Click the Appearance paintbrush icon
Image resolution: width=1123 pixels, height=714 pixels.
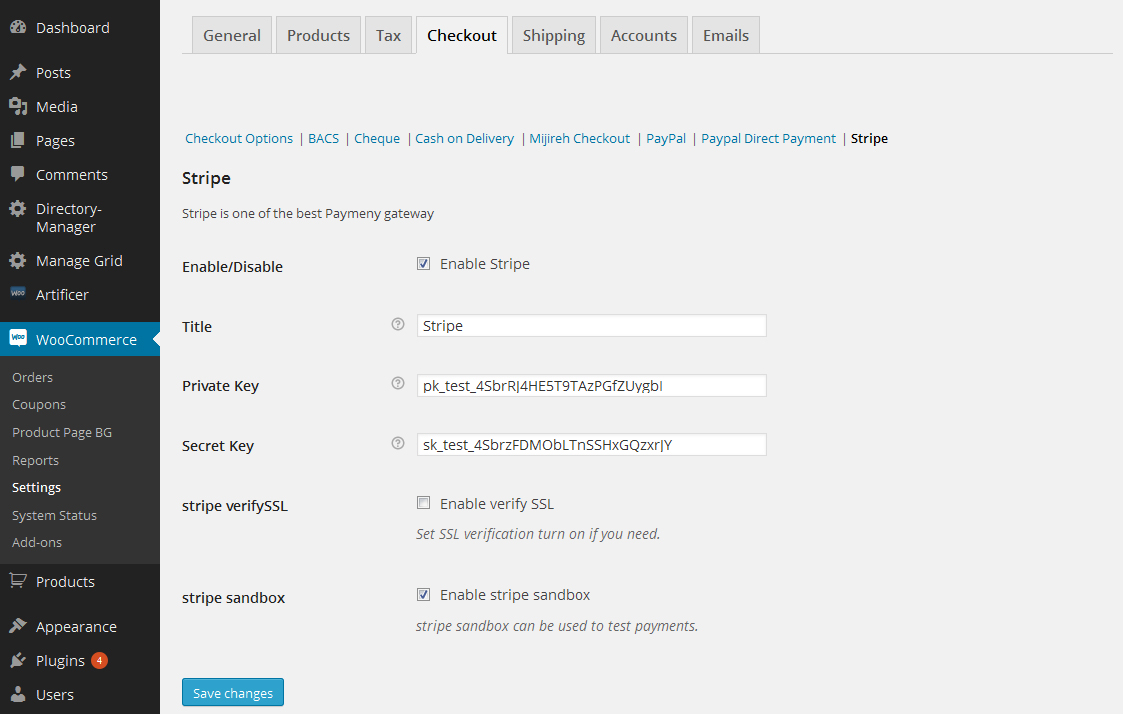point(18,626)
